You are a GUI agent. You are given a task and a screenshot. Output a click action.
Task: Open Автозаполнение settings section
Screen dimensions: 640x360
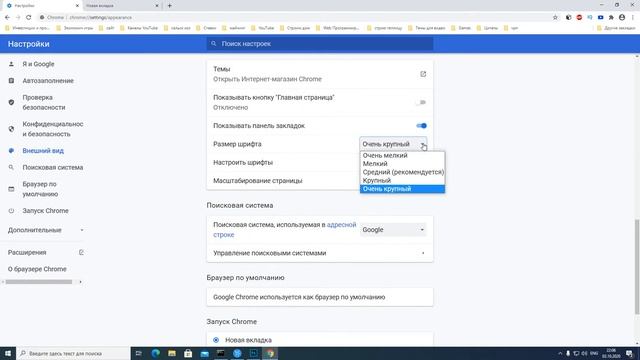pos(48,81)
